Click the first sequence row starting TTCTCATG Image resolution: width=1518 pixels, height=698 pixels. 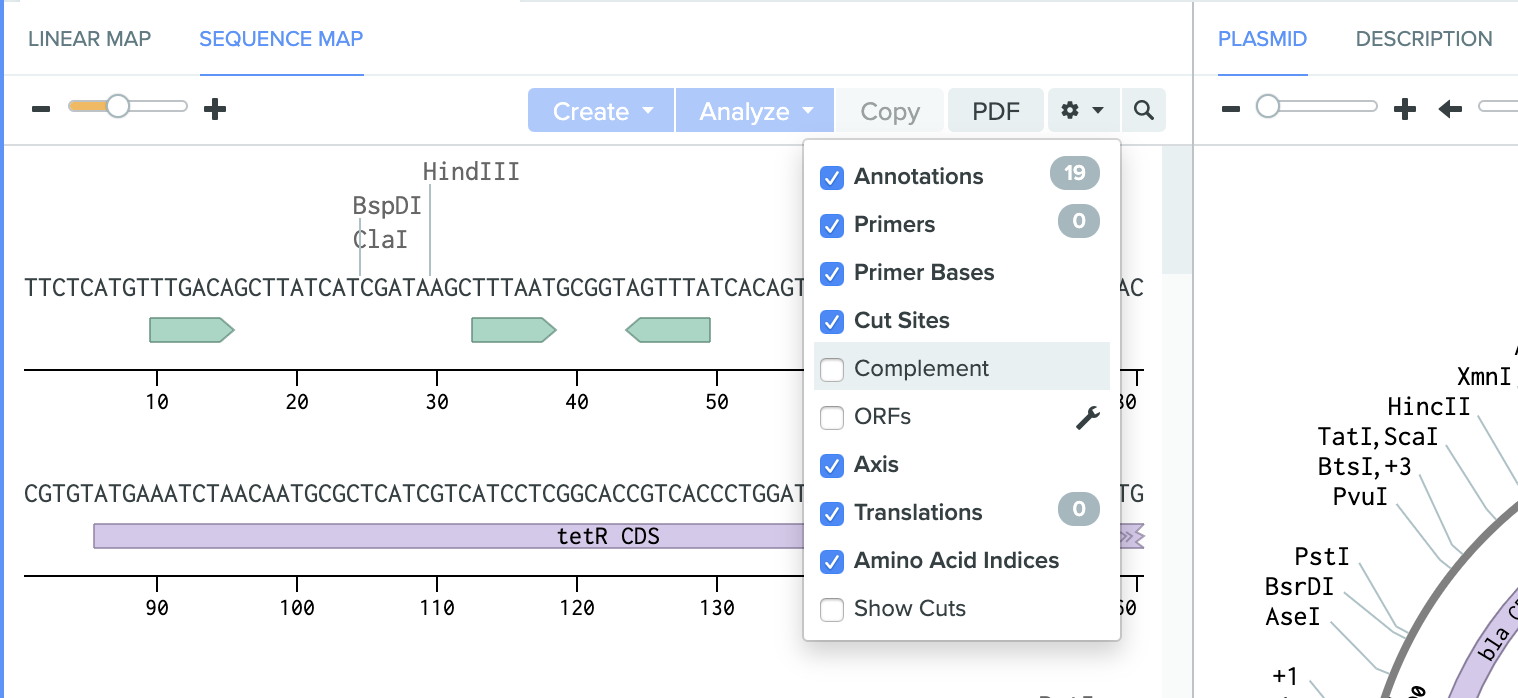coord(584,288)
